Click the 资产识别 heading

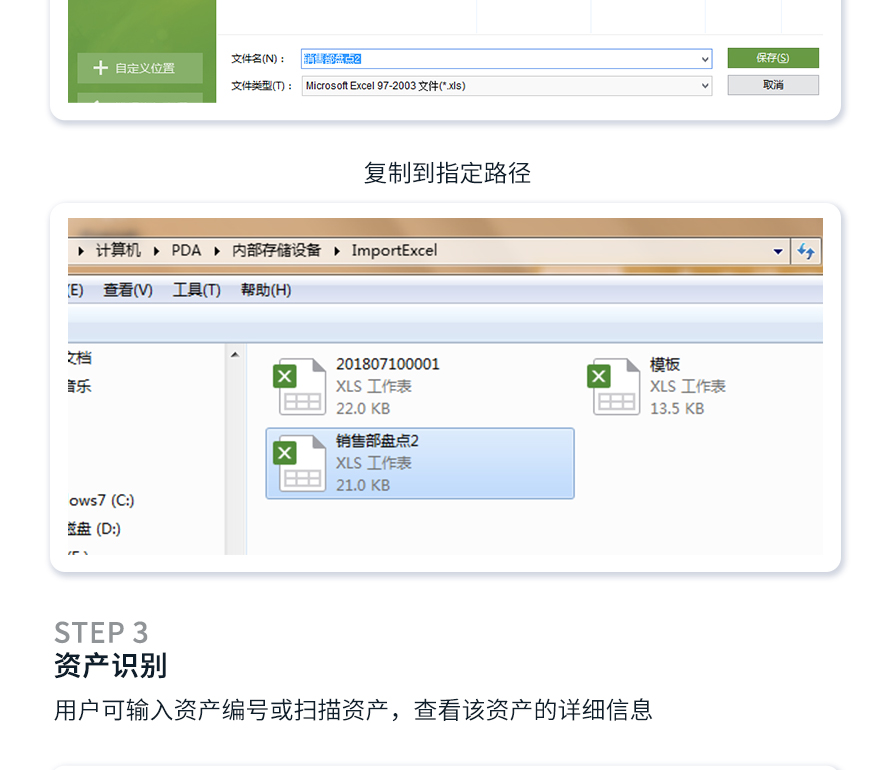pyautogui.click(x=111, y=666)
